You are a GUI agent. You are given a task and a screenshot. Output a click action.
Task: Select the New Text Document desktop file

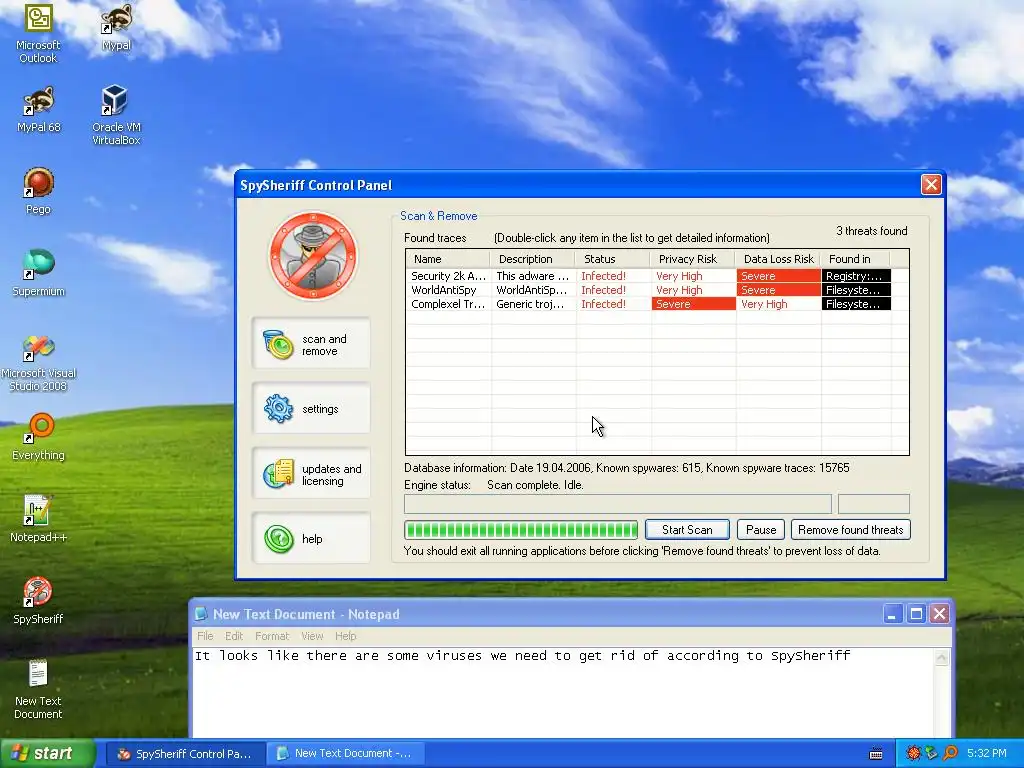point(38,690)
